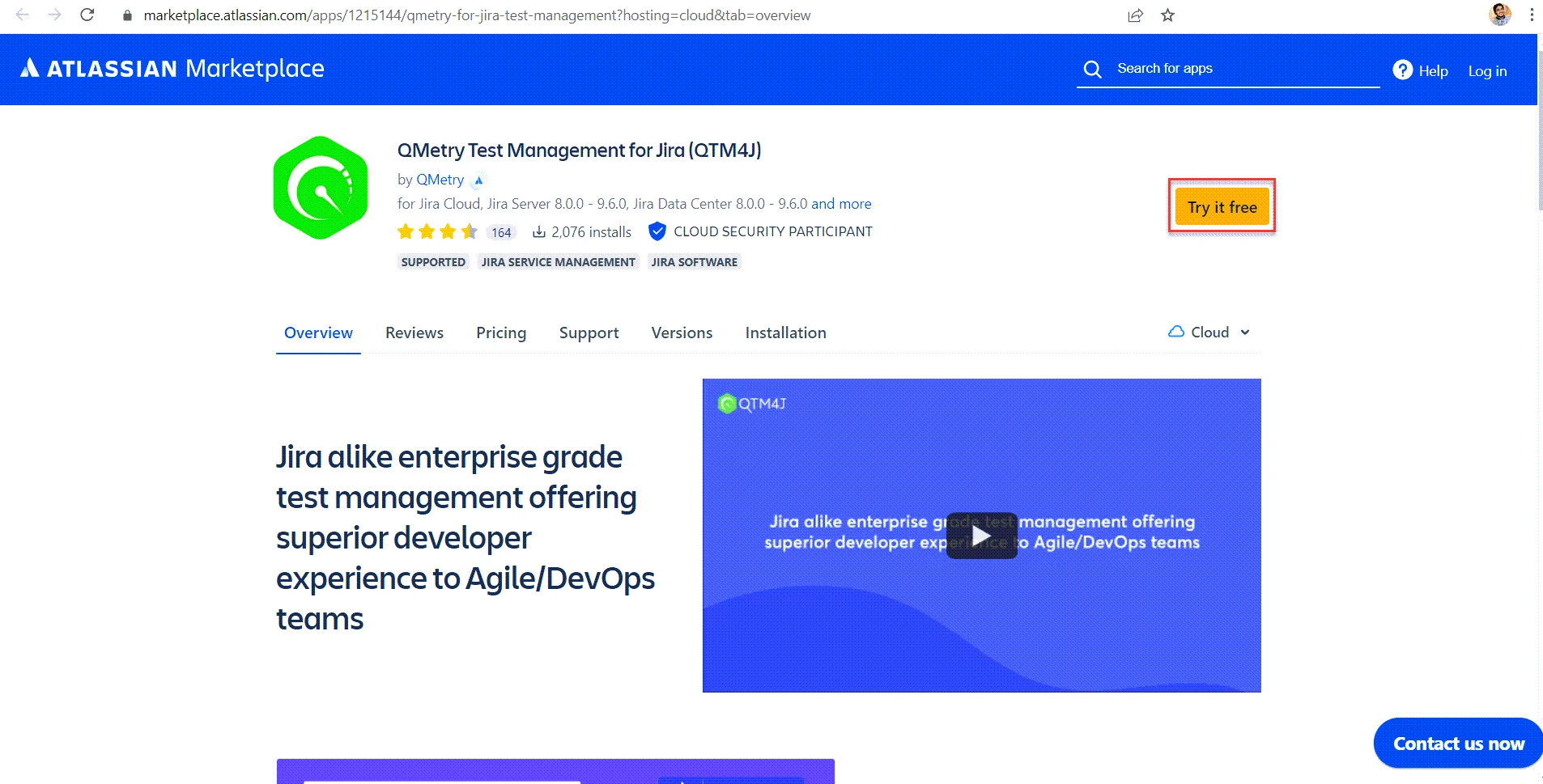Click the Try it free button
The width and height of the screenshot is (1543, 784).
1222,207
